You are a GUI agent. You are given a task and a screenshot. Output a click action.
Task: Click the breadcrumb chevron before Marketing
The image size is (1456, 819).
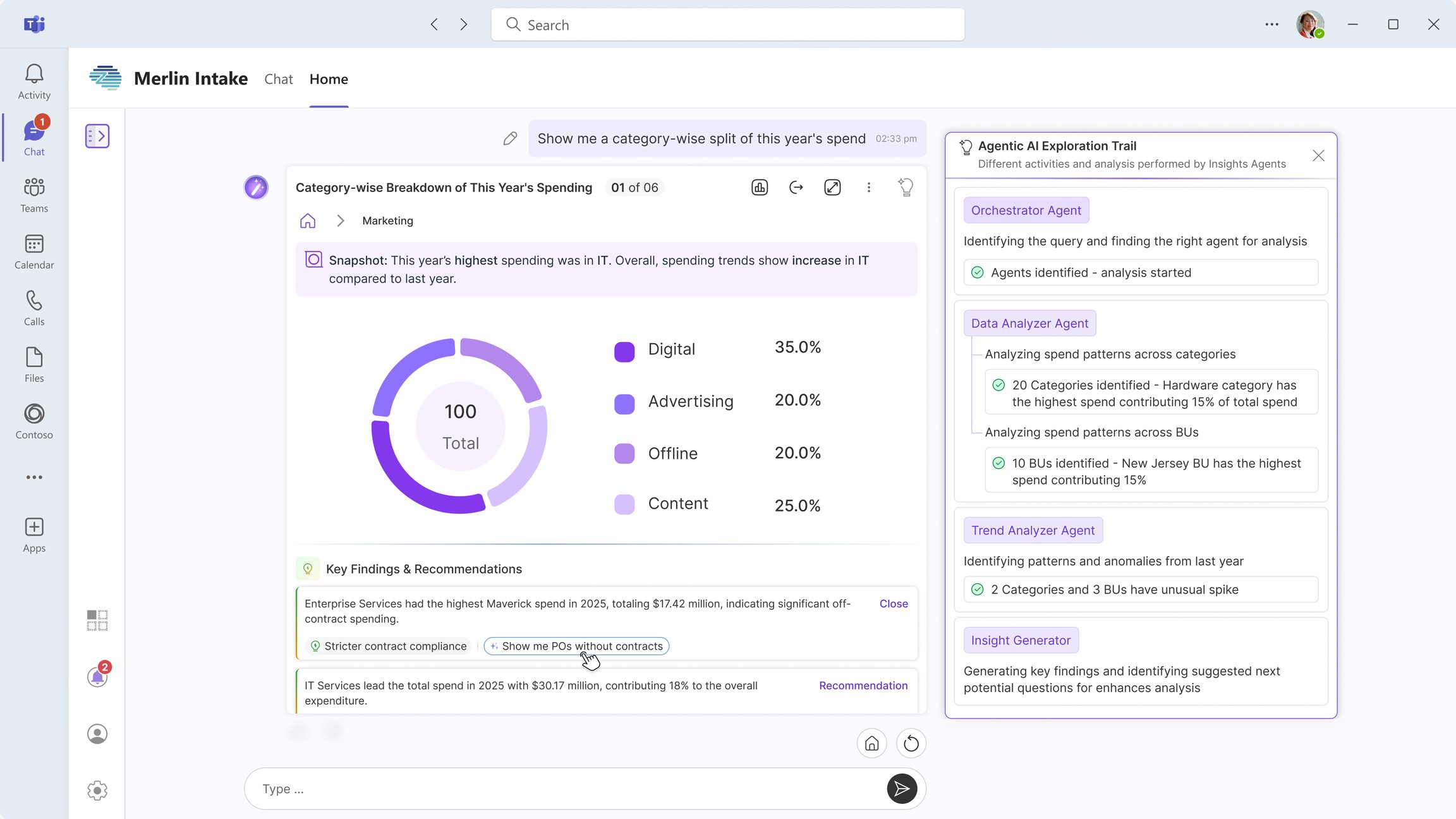click(341, 221)
